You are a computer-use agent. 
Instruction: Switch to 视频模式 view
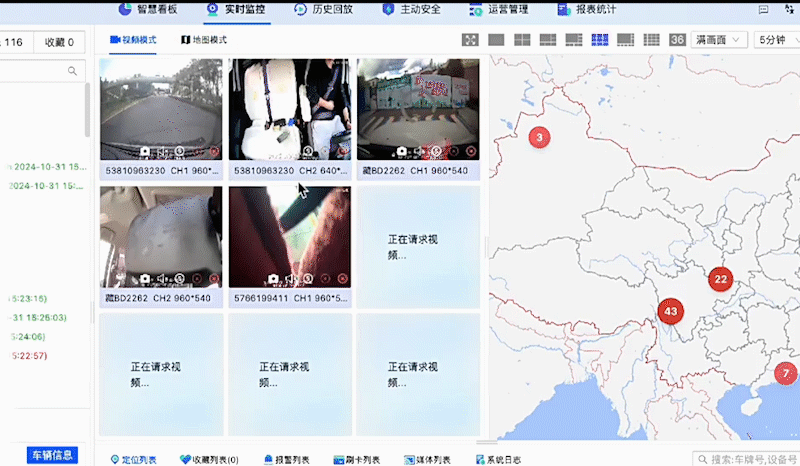(133, 40)
